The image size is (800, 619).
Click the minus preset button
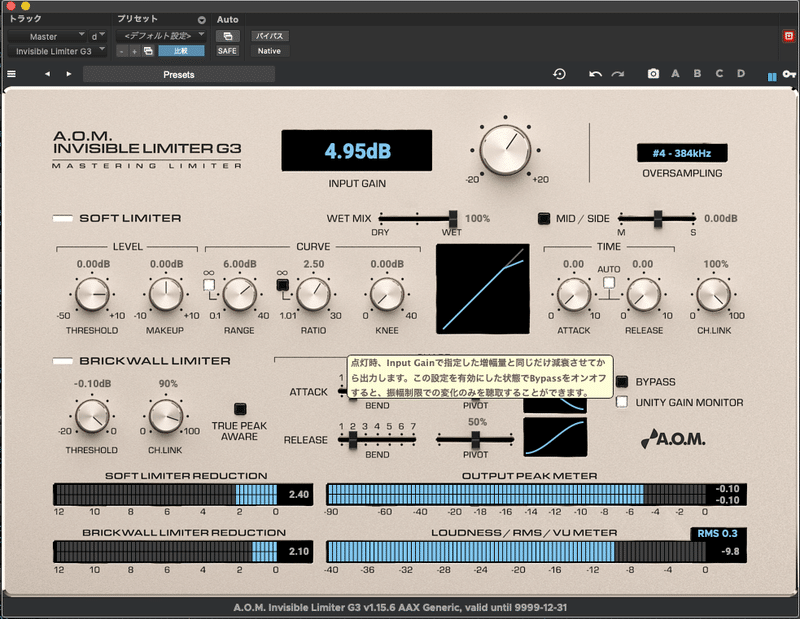(x=121, y=51)
